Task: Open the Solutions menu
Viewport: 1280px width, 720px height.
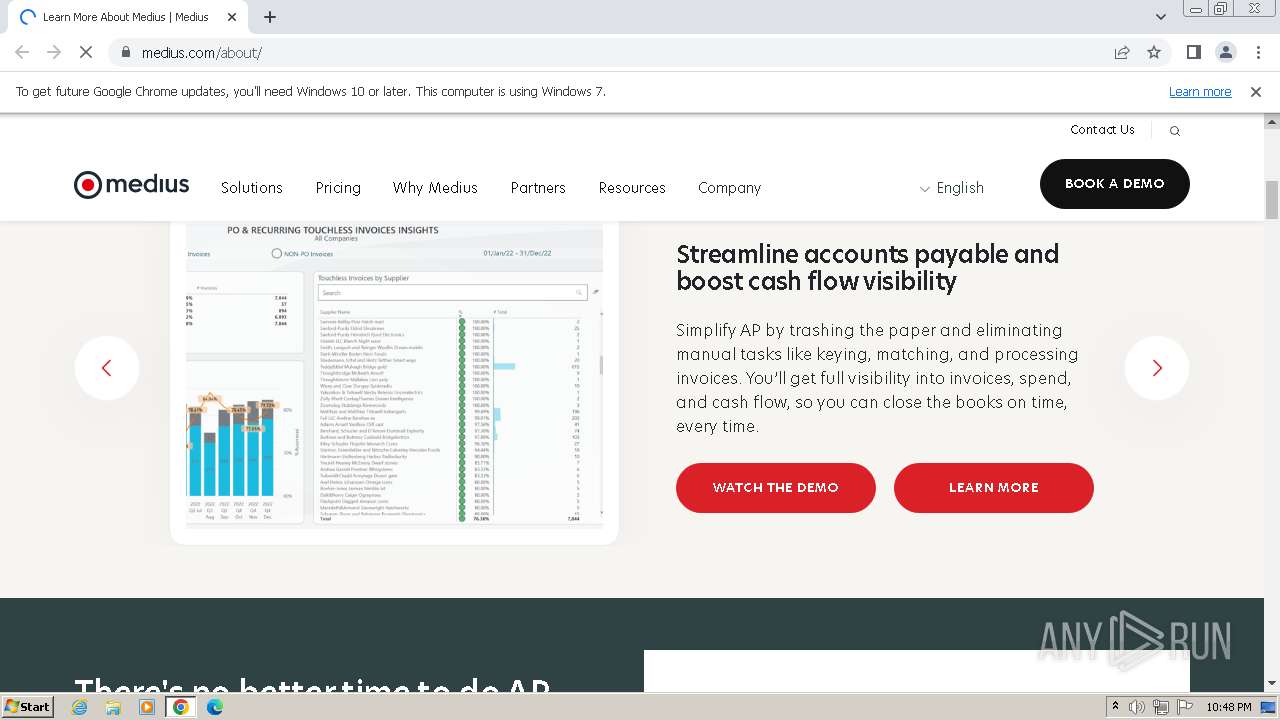Action: 252,188
